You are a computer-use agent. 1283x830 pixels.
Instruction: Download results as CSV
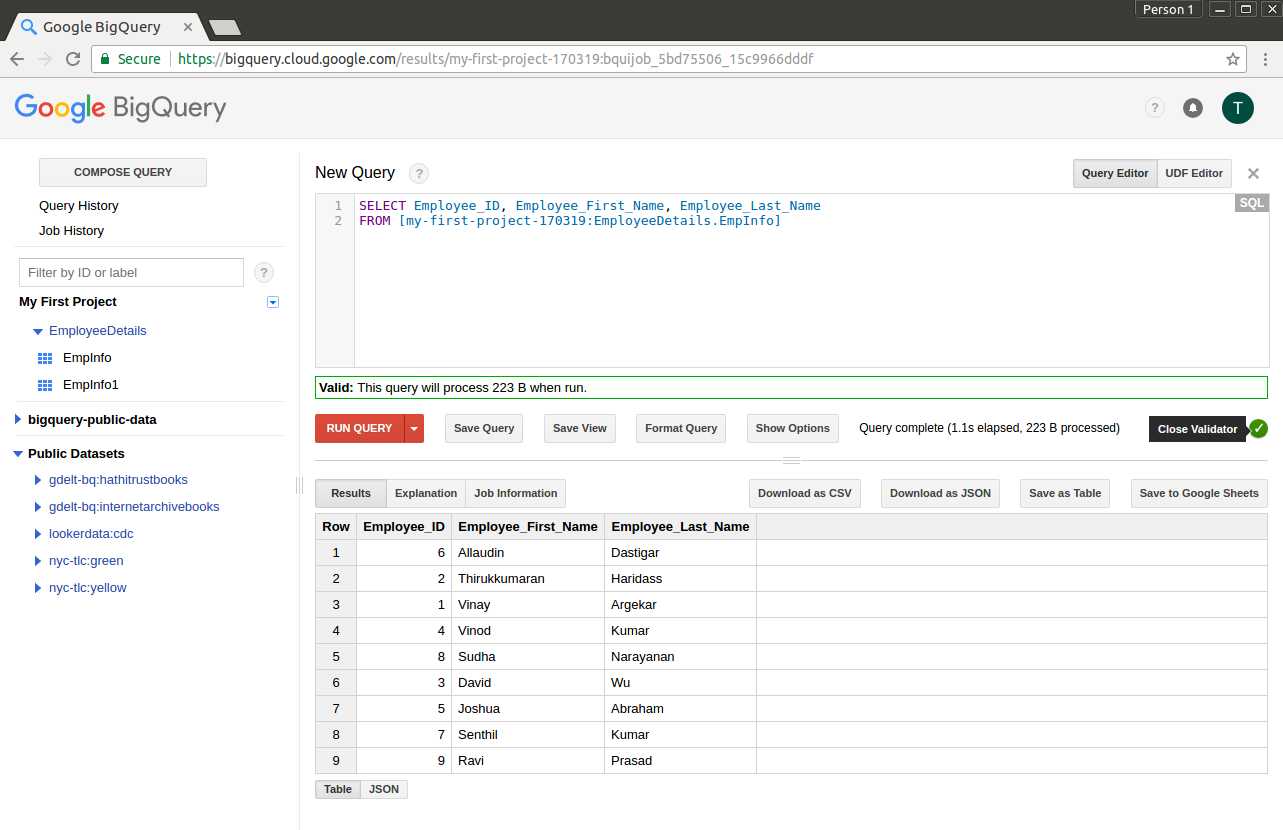805,493
